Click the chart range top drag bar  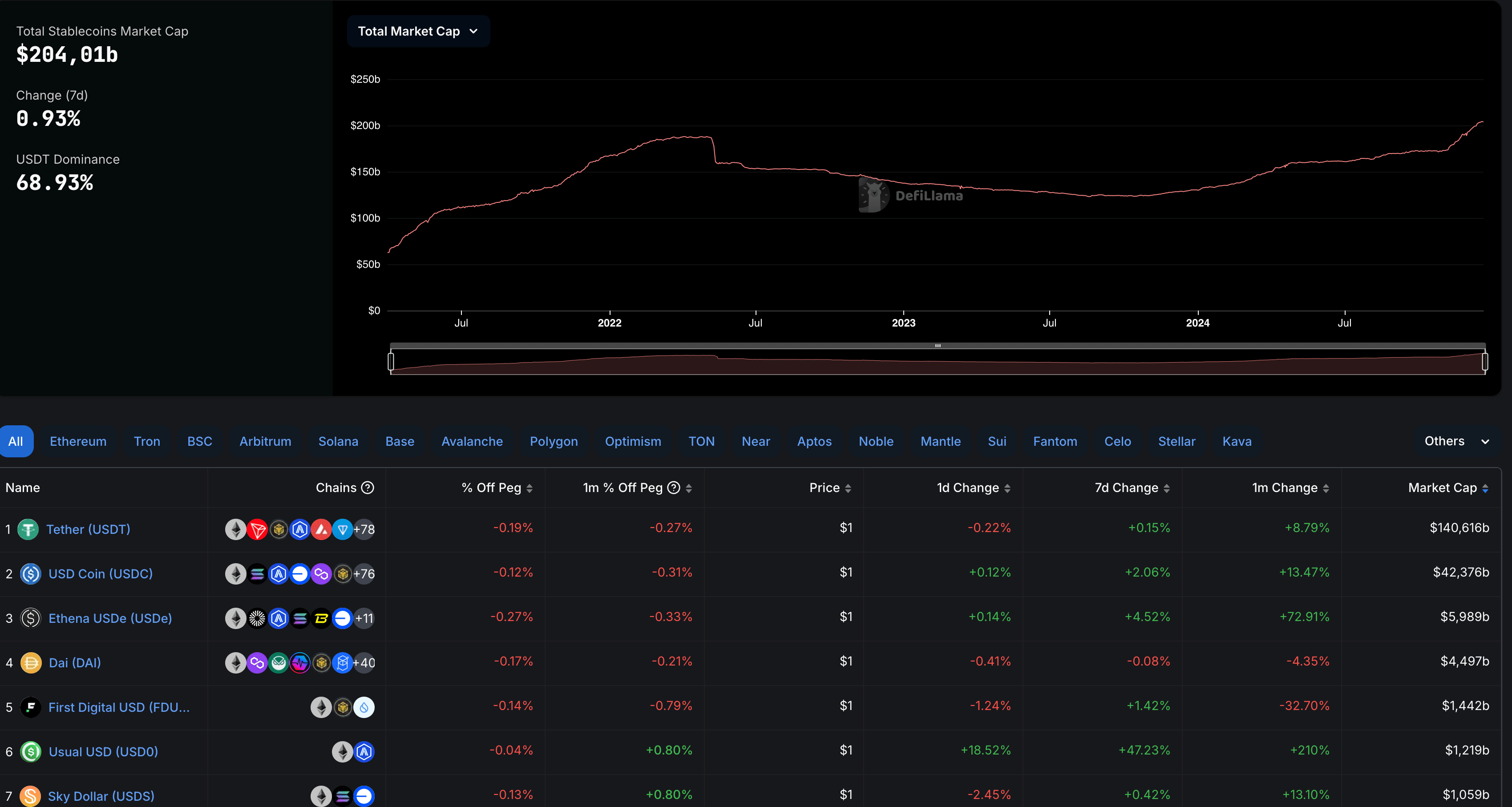pos(938,346)
